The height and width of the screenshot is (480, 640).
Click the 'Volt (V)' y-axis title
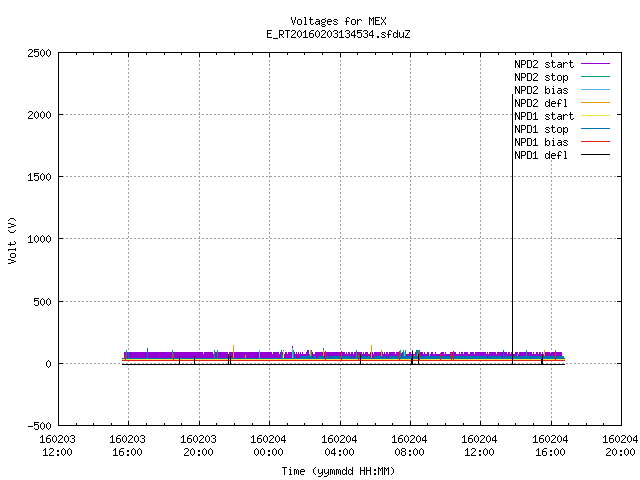[x=12, y=240]
